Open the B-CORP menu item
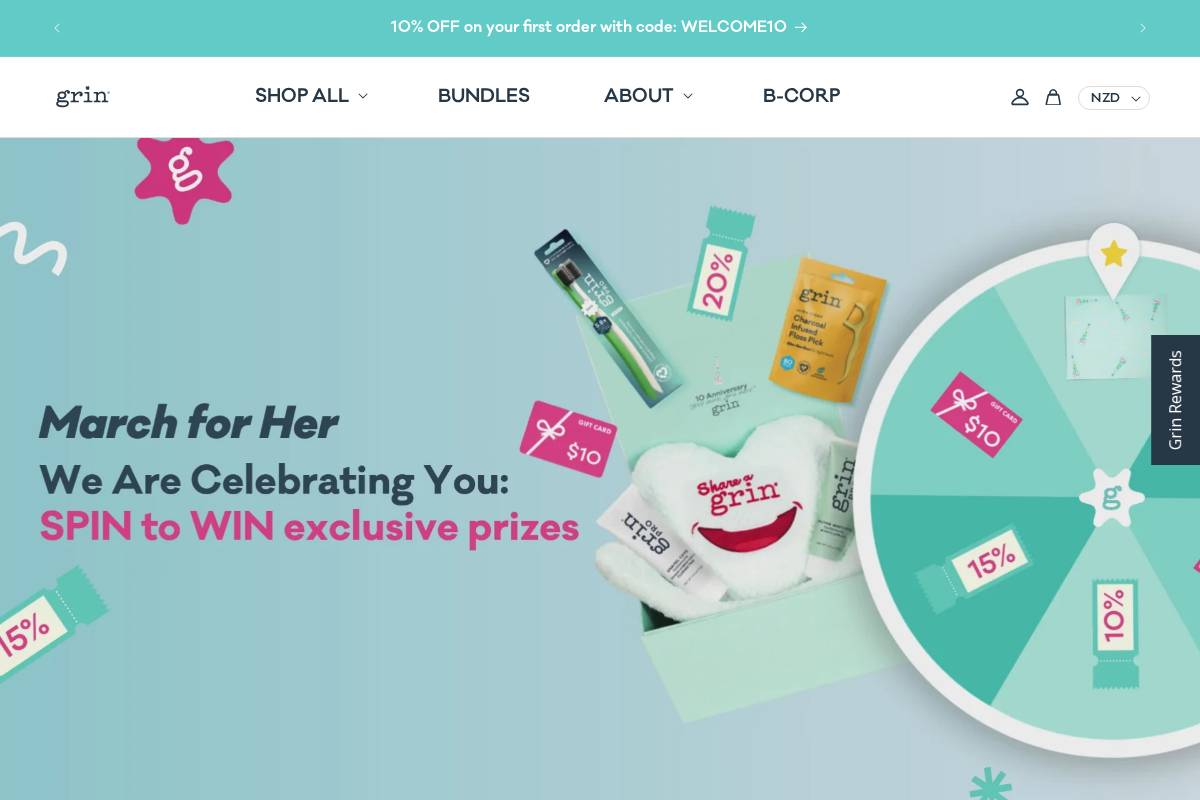Viewport: 1200px width, 800px height. click(801, 96)
